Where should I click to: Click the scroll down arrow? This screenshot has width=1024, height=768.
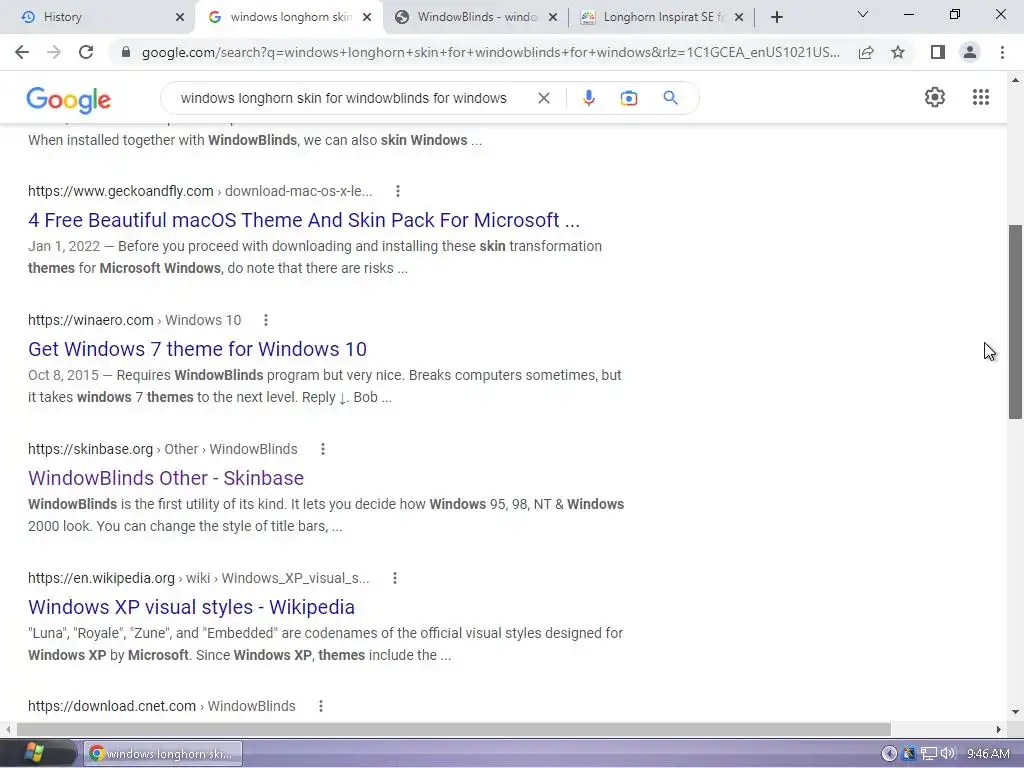click(x=1015, y=712)
